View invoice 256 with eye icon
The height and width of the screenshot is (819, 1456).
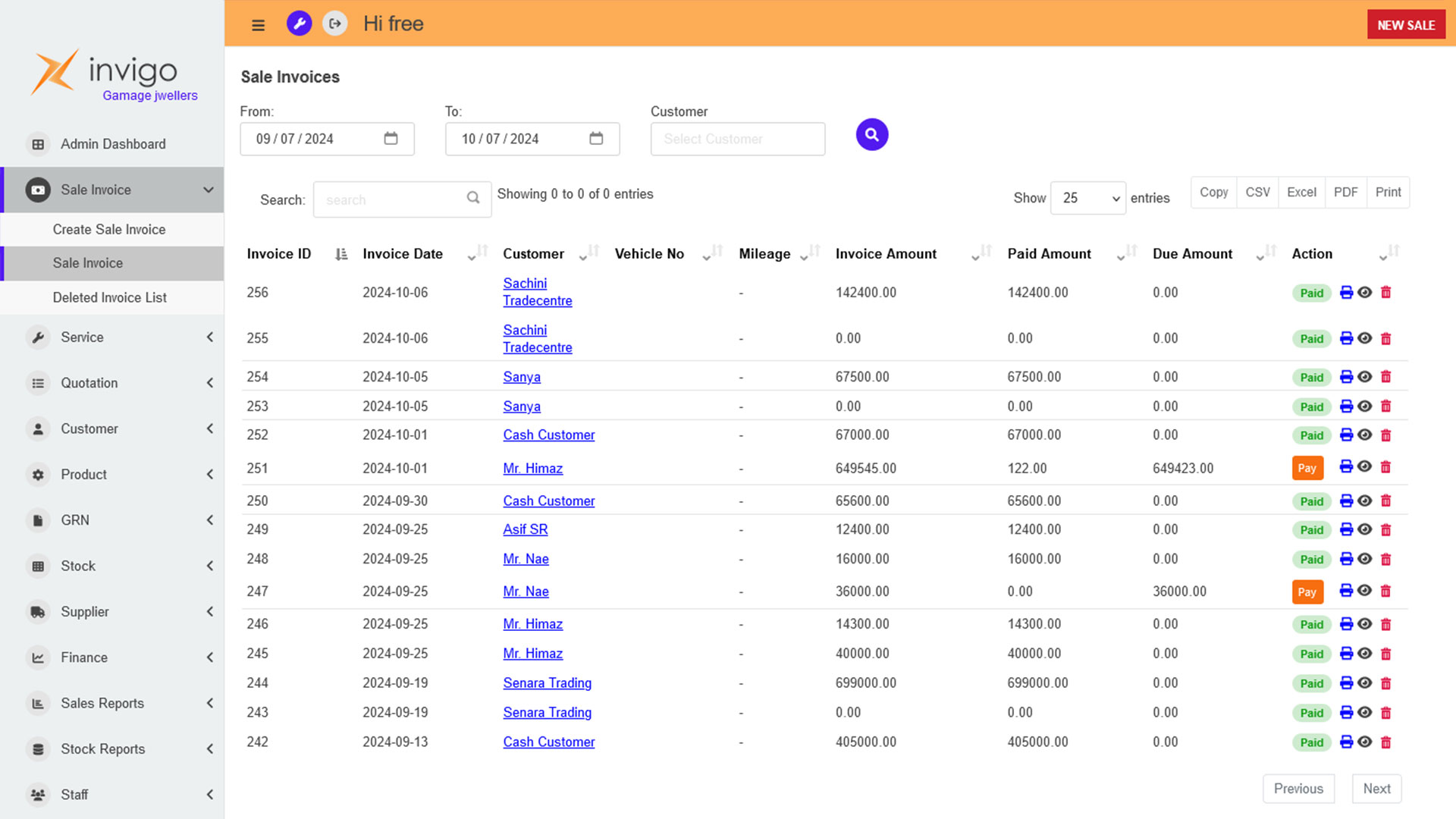pyautogui.click(x=1364, y=293)
